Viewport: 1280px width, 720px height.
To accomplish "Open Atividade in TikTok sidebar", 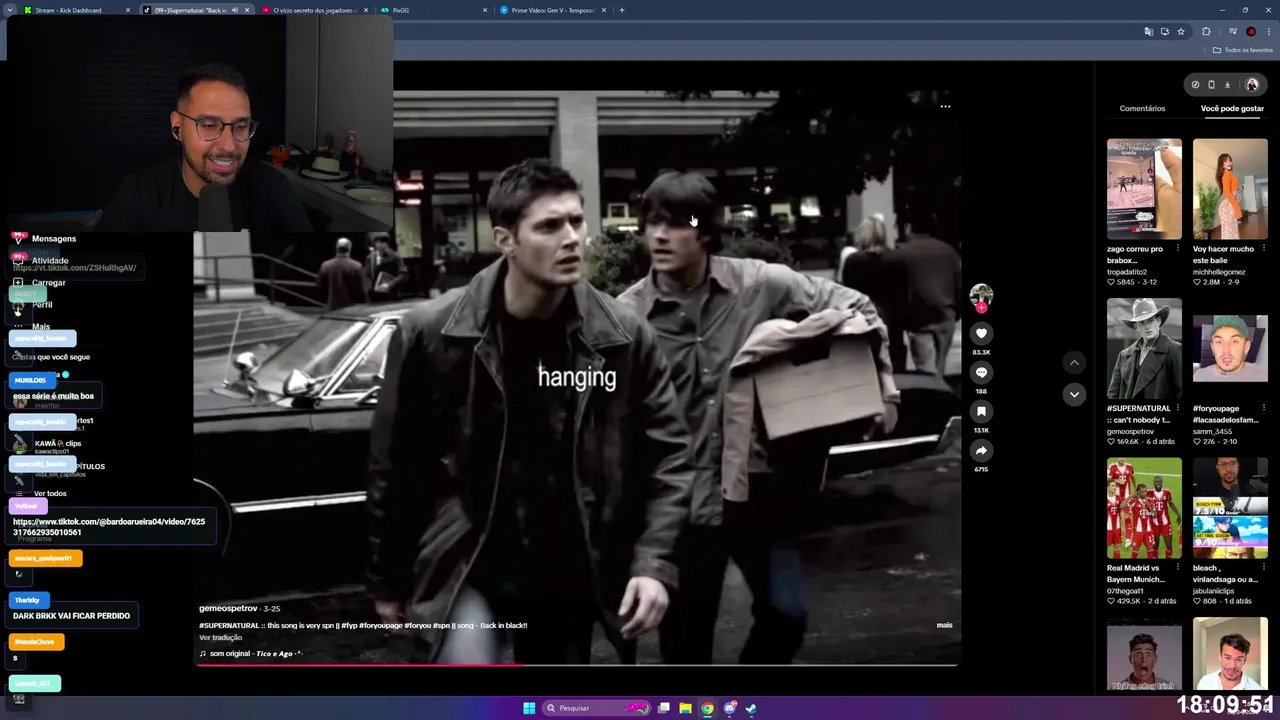I will [x=50, y=261].
